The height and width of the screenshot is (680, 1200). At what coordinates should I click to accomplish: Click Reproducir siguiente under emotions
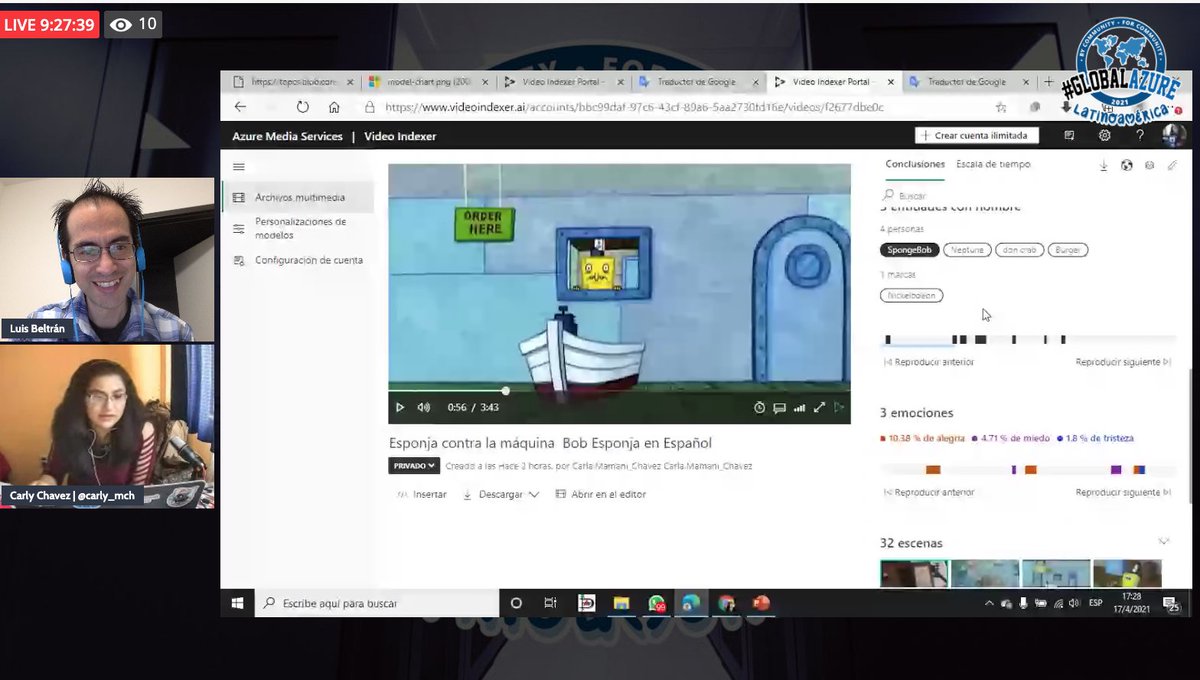click(1123, 492)
